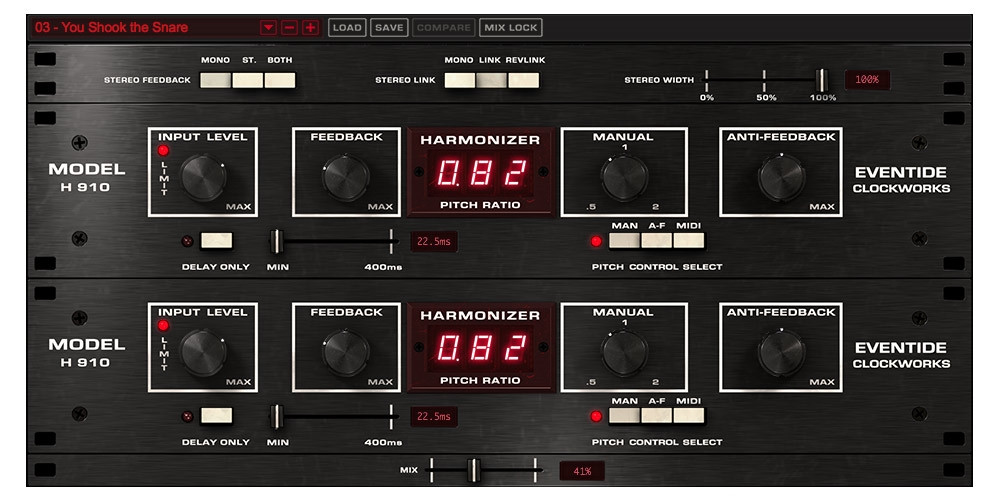Select BOTH stereo feedback button
The image size is (1000, 500).
tap(280, 80)
